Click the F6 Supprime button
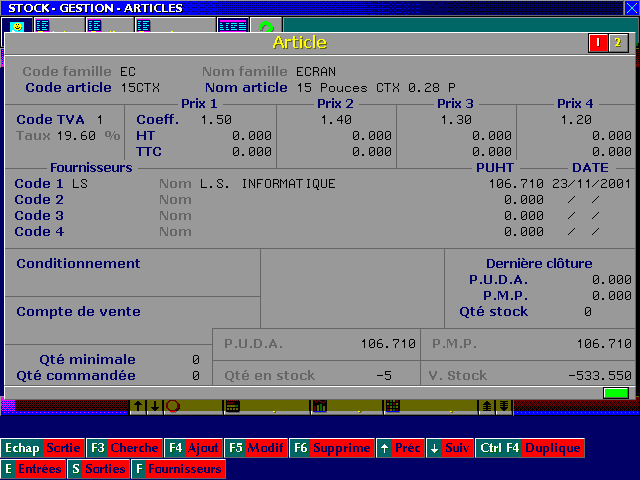 (x=332, y=448)
